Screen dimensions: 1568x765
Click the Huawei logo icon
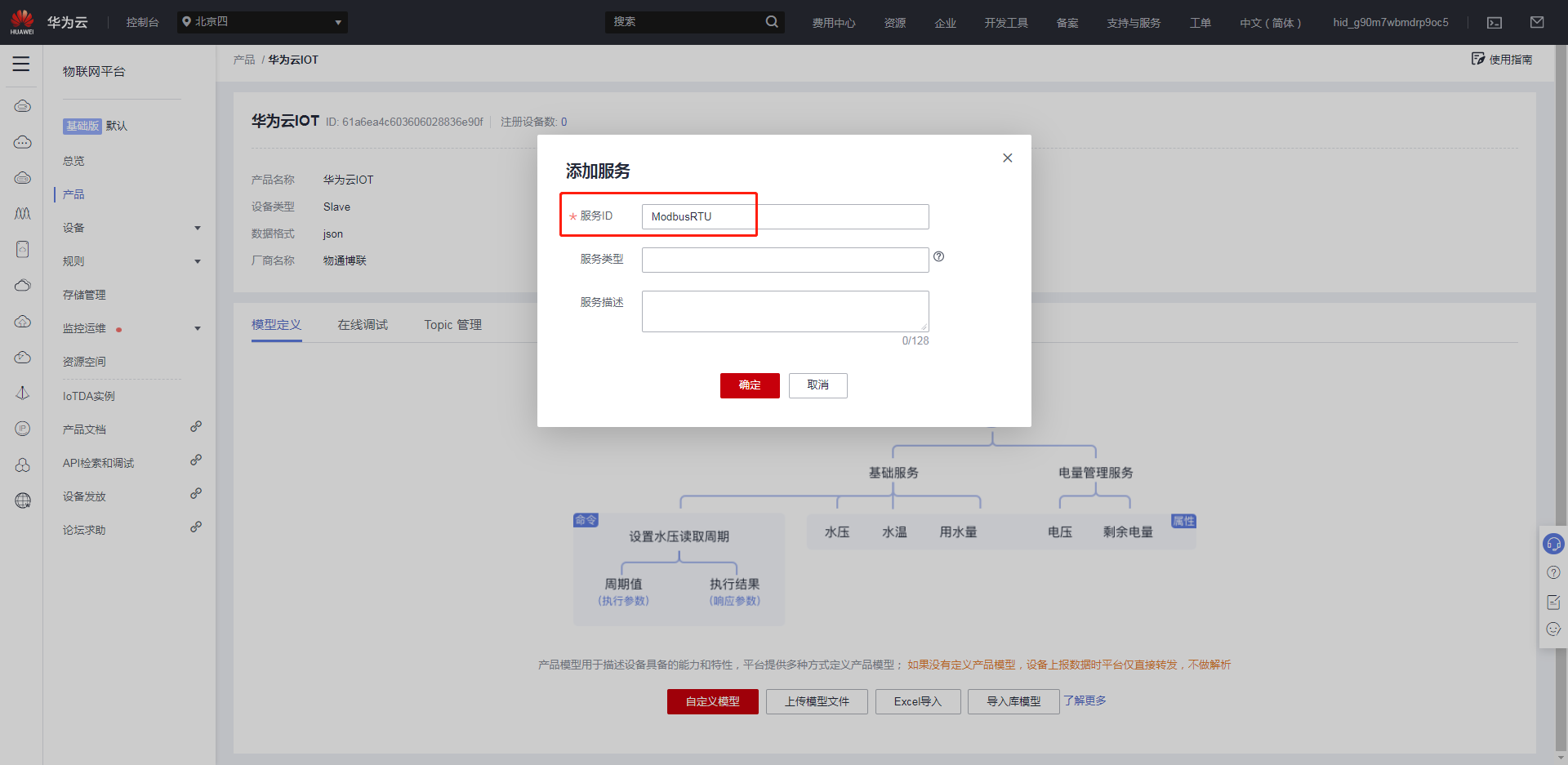pos(22,22)
